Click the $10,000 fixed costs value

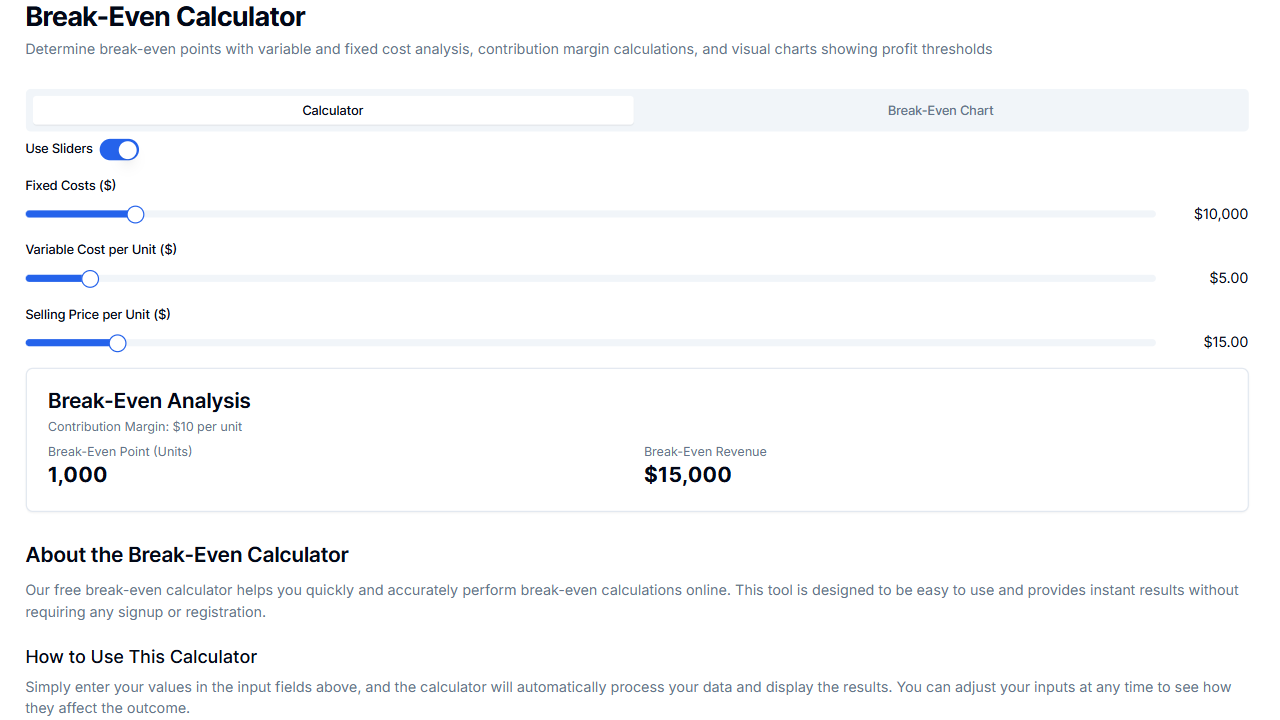[1220, 213]
